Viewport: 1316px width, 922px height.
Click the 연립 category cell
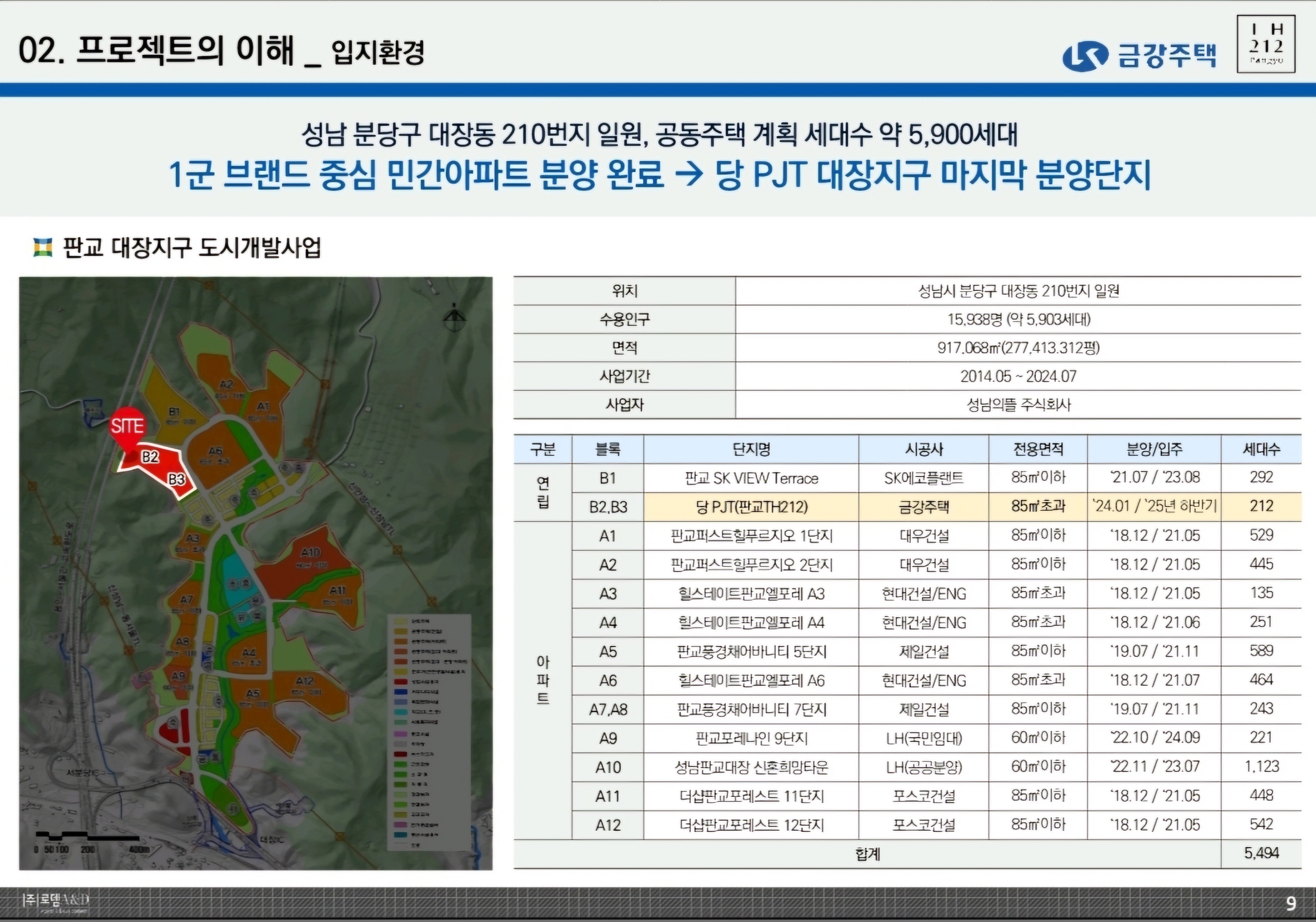(x=543, y=492)
